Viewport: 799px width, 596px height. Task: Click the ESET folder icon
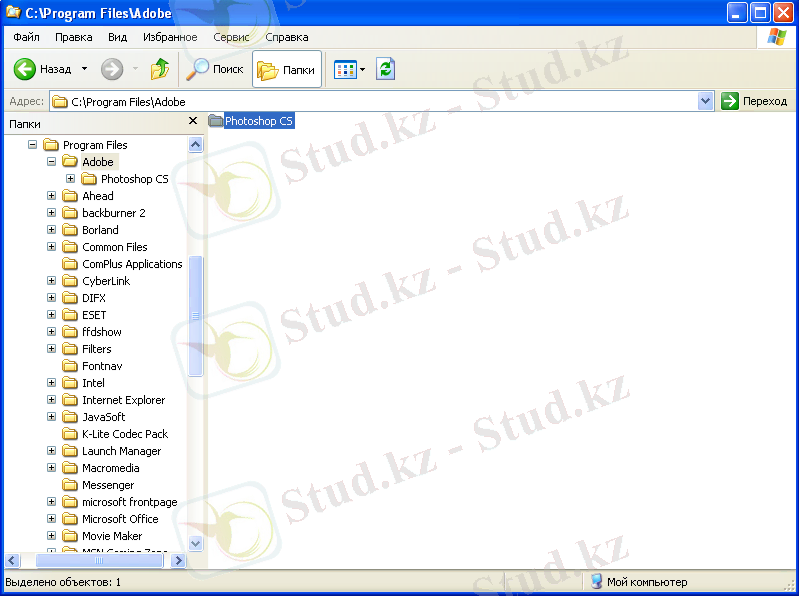point(70,315)
